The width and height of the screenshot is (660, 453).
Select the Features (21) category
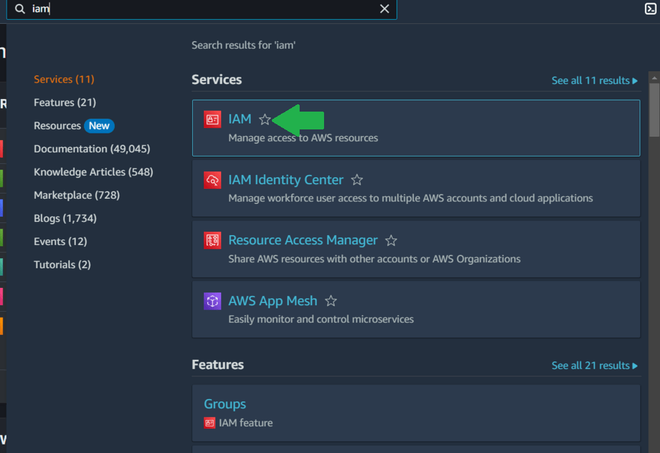(x=65, y=103)
